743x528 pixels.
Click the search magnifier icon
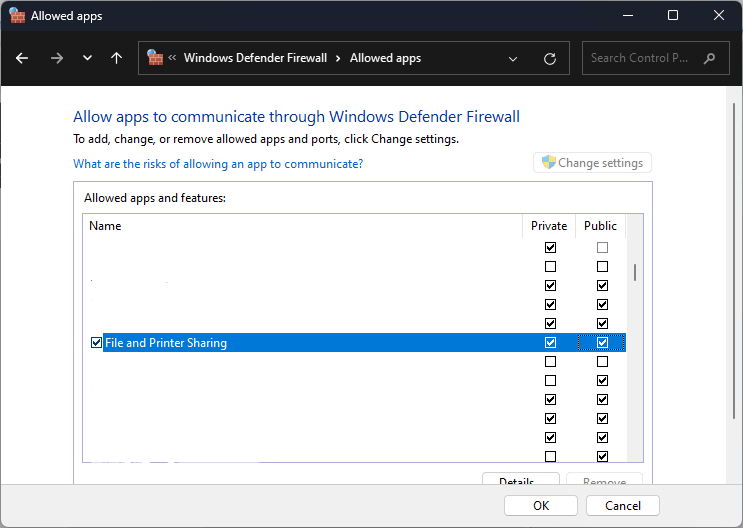click(x=709, y=58)
